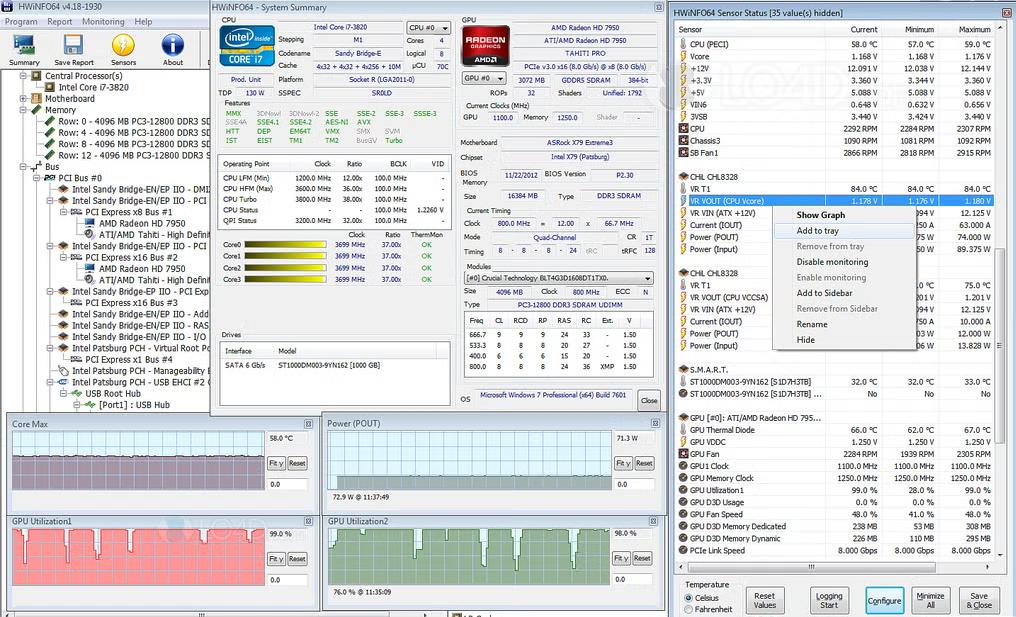Select the Celsius temperature option
The width and height of the screenshot is (1016, 617).
coord(689,598)
